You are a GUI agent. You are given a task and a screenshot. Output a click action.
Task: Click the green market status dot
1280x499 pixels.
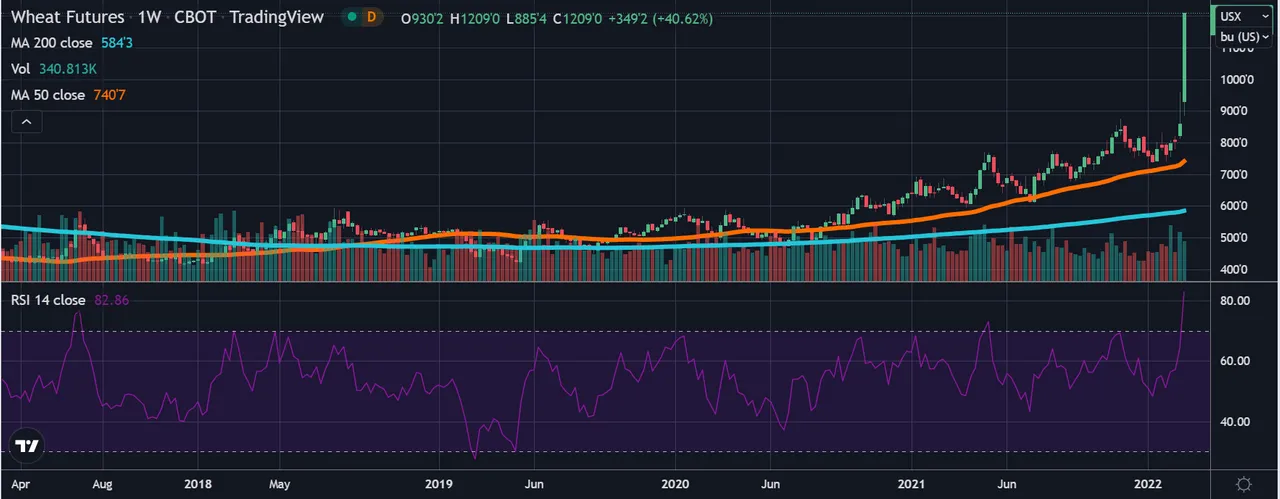[x=351, y=17]
